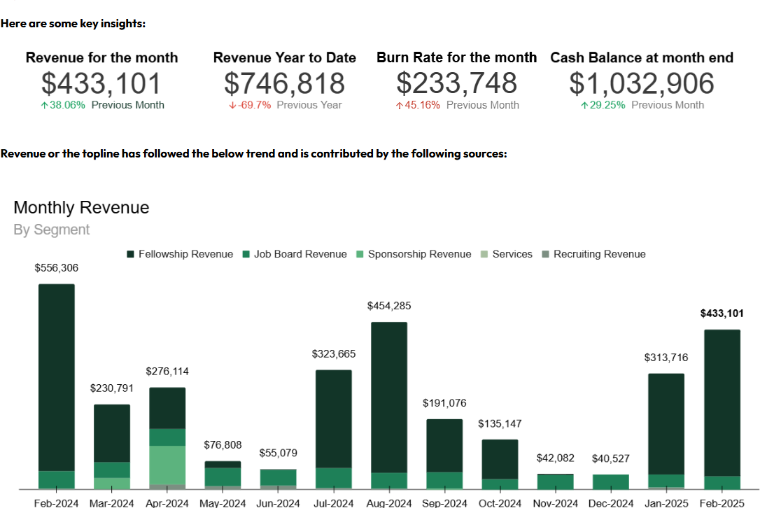Click the Feb-2024 Fellowship Revenue bar segment

[57, 378]
